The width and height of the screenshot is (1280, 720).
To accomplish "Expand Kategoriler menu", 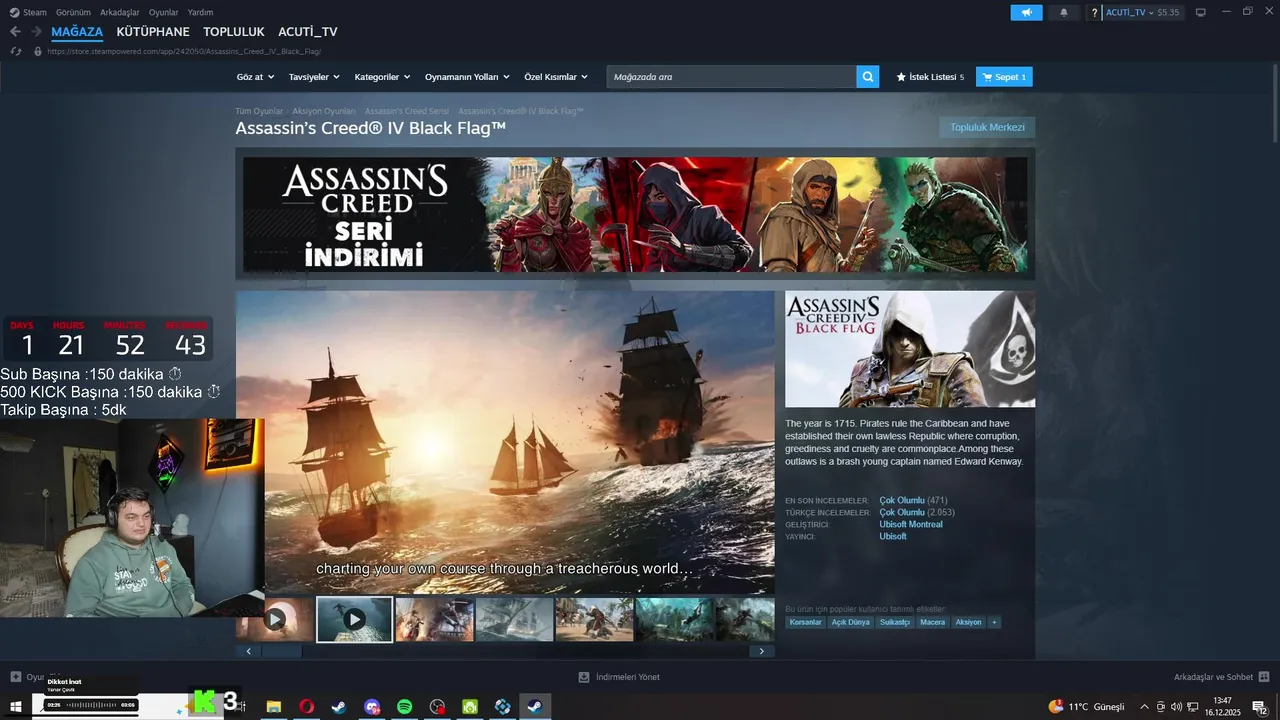I will (382, 77).
